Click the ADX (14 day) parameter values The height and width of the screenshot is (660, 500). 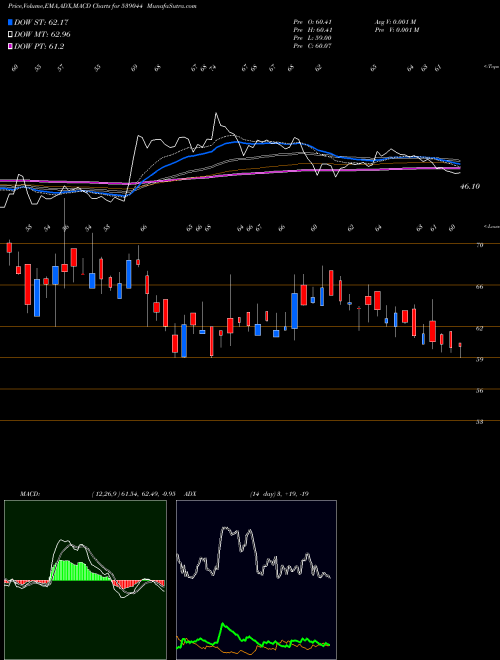(279, 494)
